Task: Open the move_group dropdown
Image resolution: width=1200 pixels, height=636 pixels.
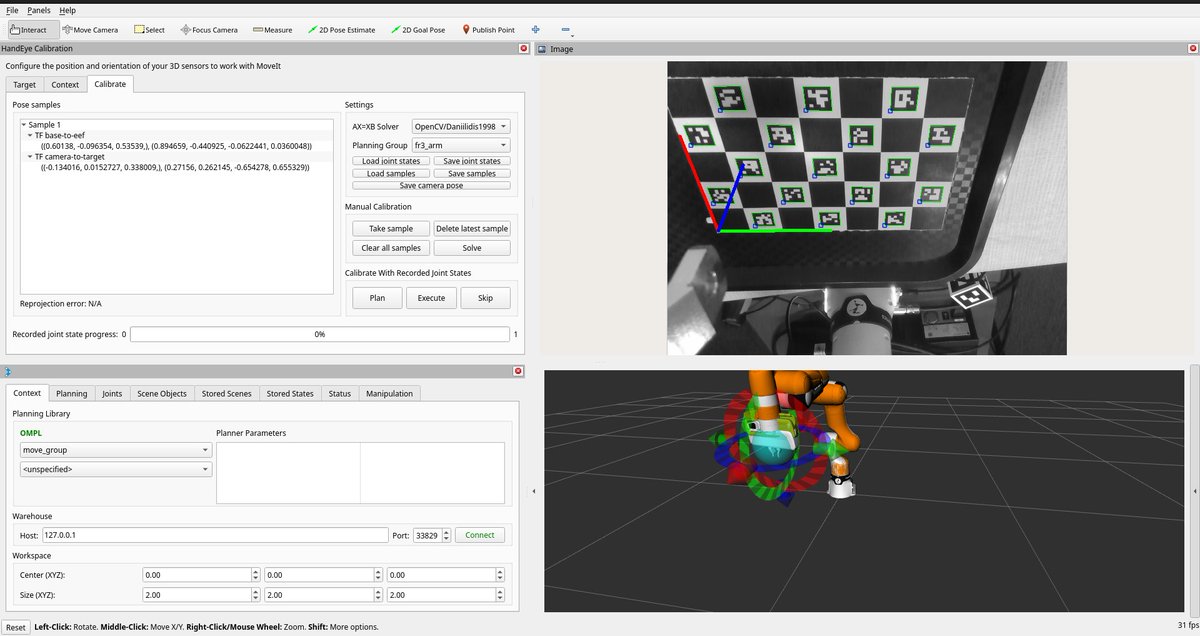Action: (116, 450)
